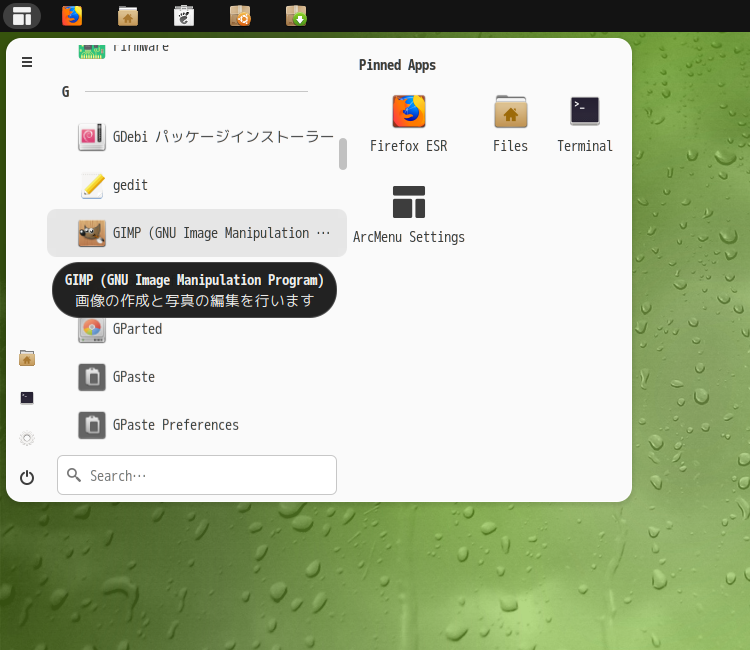The image size is (750, 650).
Task: Click the Search input field
Action: tap(197, 475)
